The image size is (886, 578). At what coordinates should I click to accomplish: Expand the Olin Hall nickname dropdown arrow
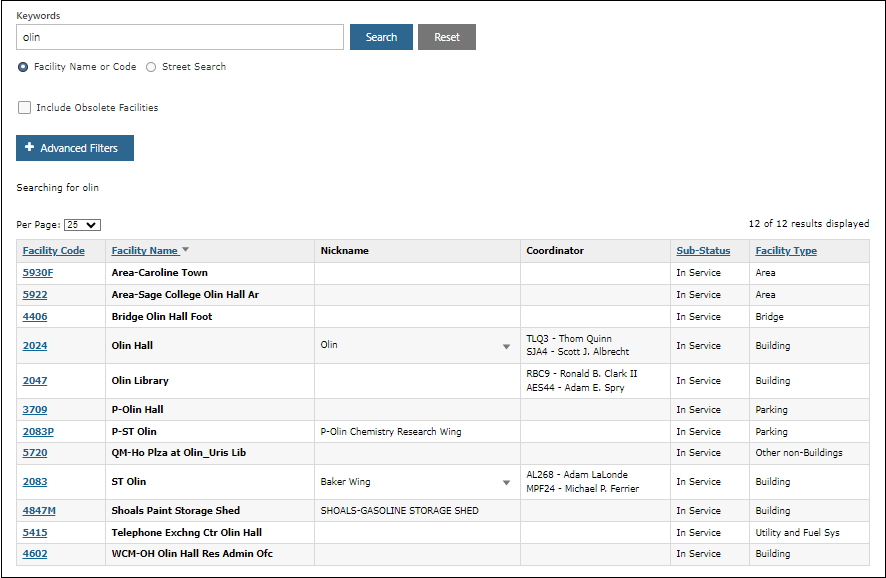(506, 346)
